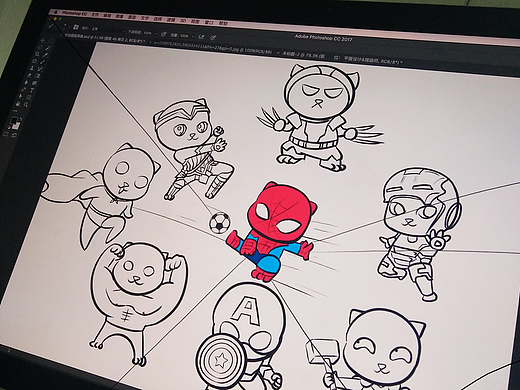520x390 pixels.
Task: Select the Hand tool
Action: pos(18,104)
